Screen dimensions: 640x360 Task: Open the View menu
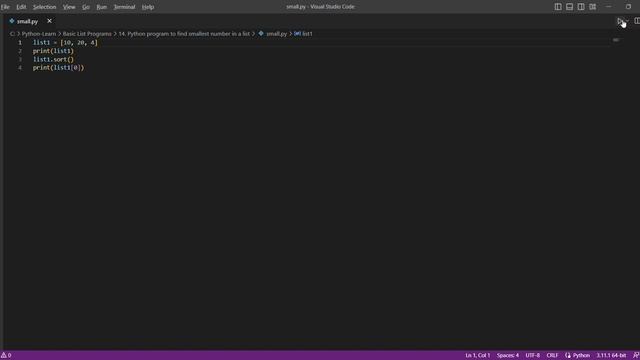(69, 7)
